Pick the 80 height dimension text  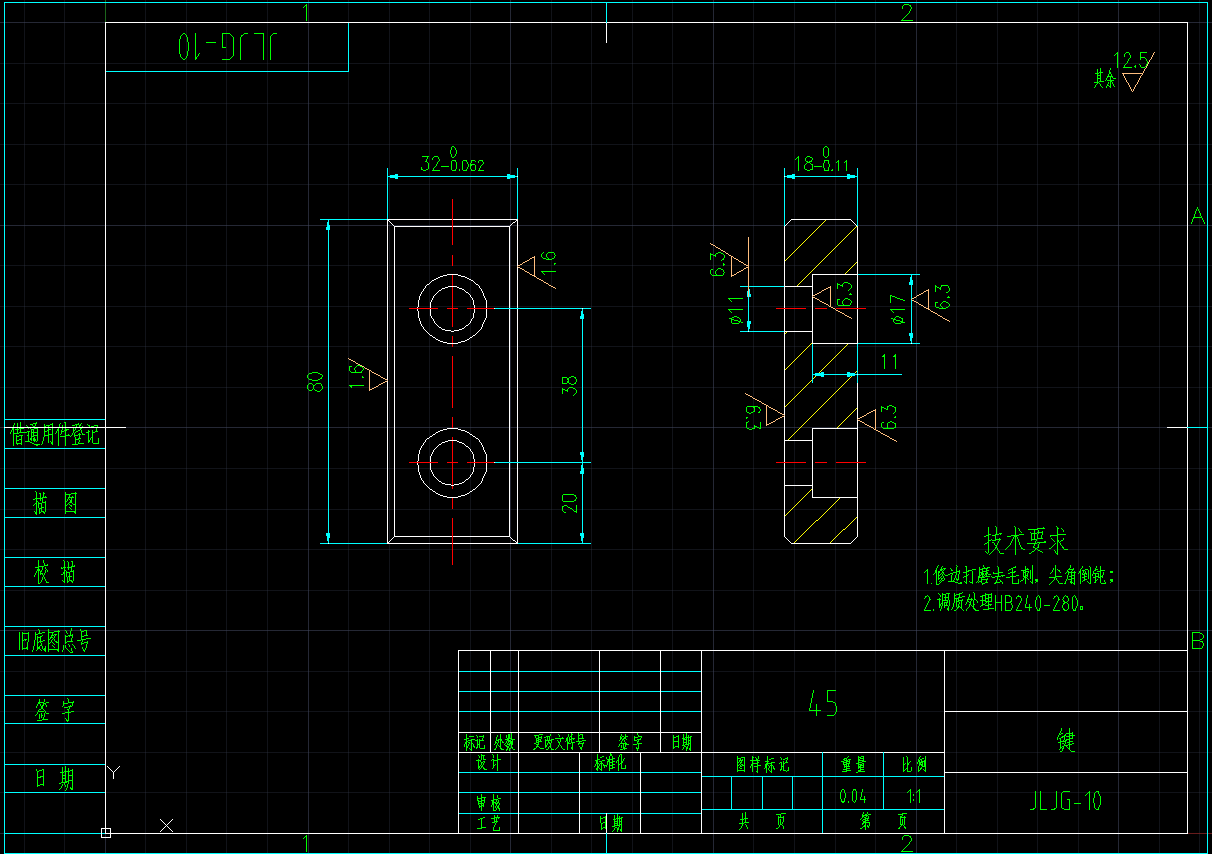(316, 382)
